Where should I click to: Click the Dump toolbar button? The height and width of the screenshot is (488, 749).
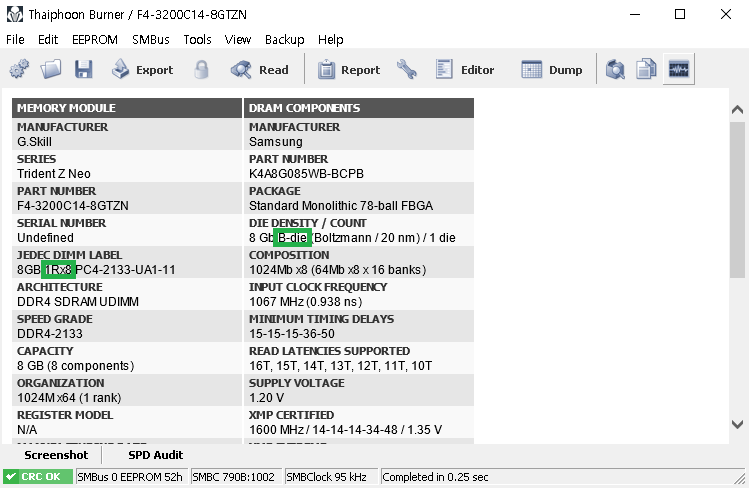552,70
